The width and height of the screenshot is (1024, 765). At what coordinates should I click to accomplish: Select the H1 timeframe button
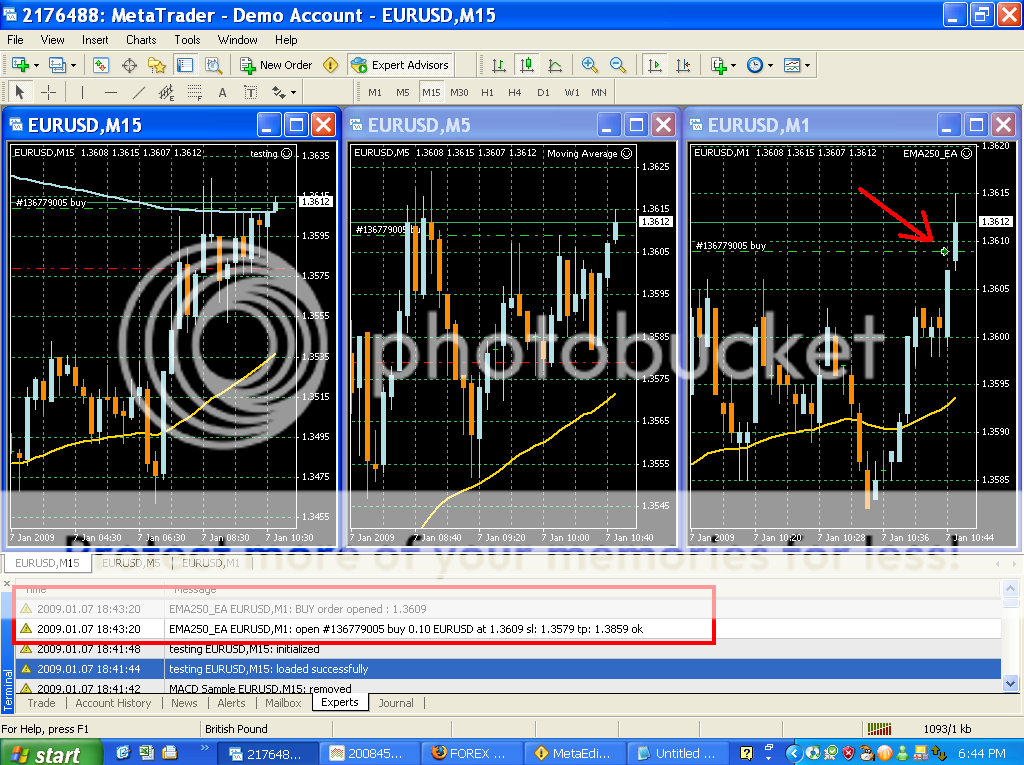click(x=487, y=92)
